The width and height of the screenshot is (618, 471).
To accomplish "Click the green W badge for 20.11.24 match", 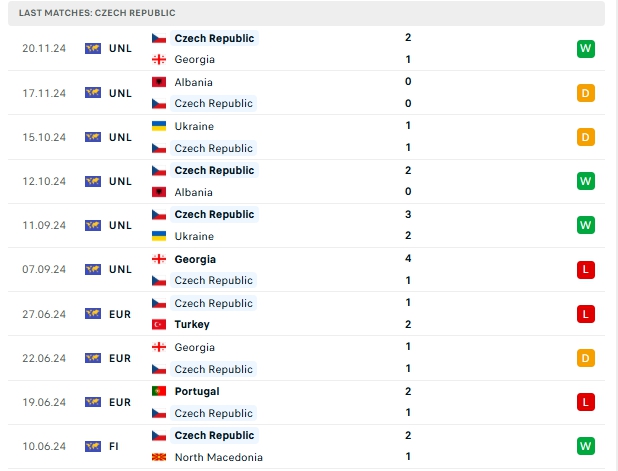I will click(585, 48).
